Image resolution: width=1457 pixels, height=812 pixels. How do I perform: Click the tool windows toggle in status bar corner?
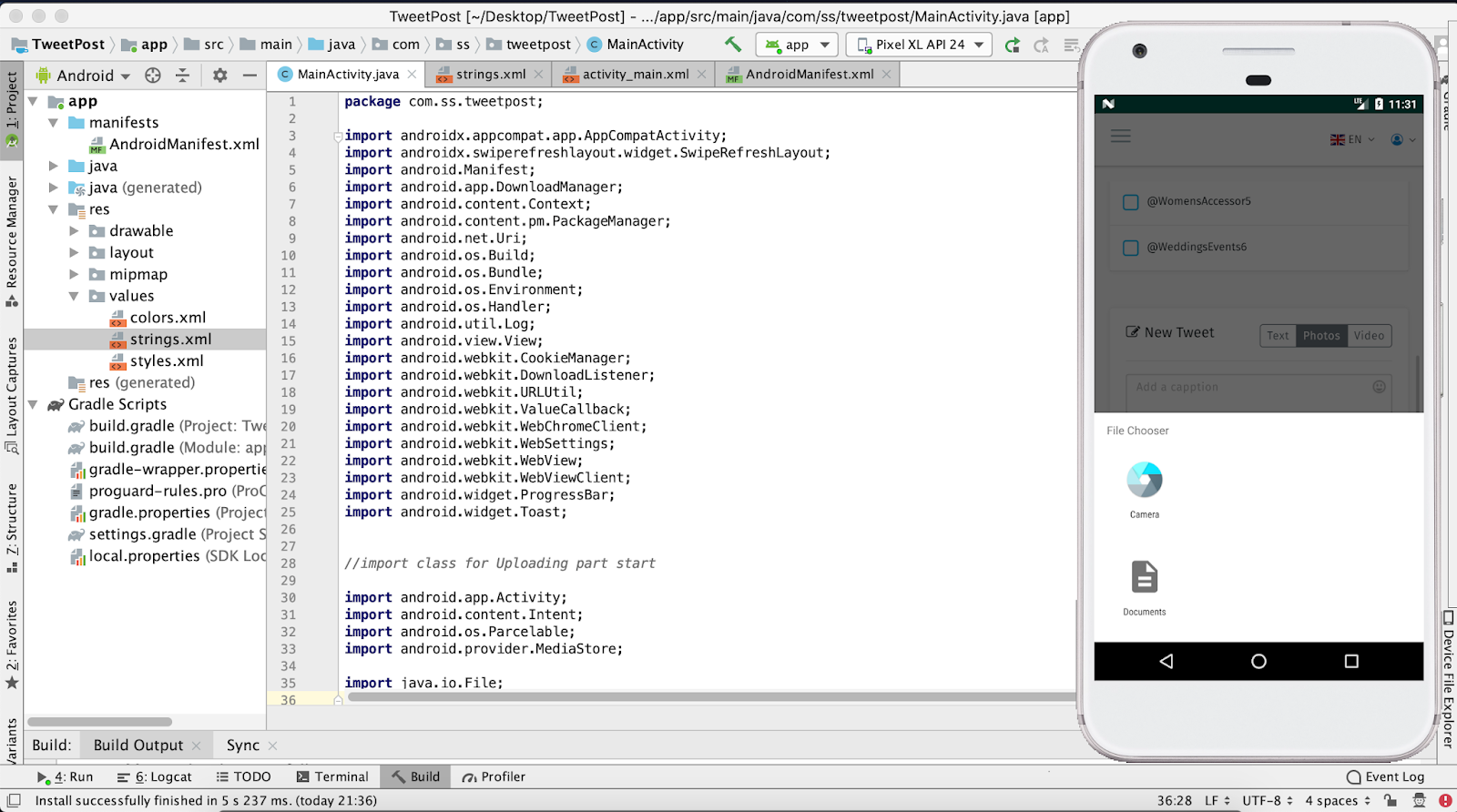(14, 801)
